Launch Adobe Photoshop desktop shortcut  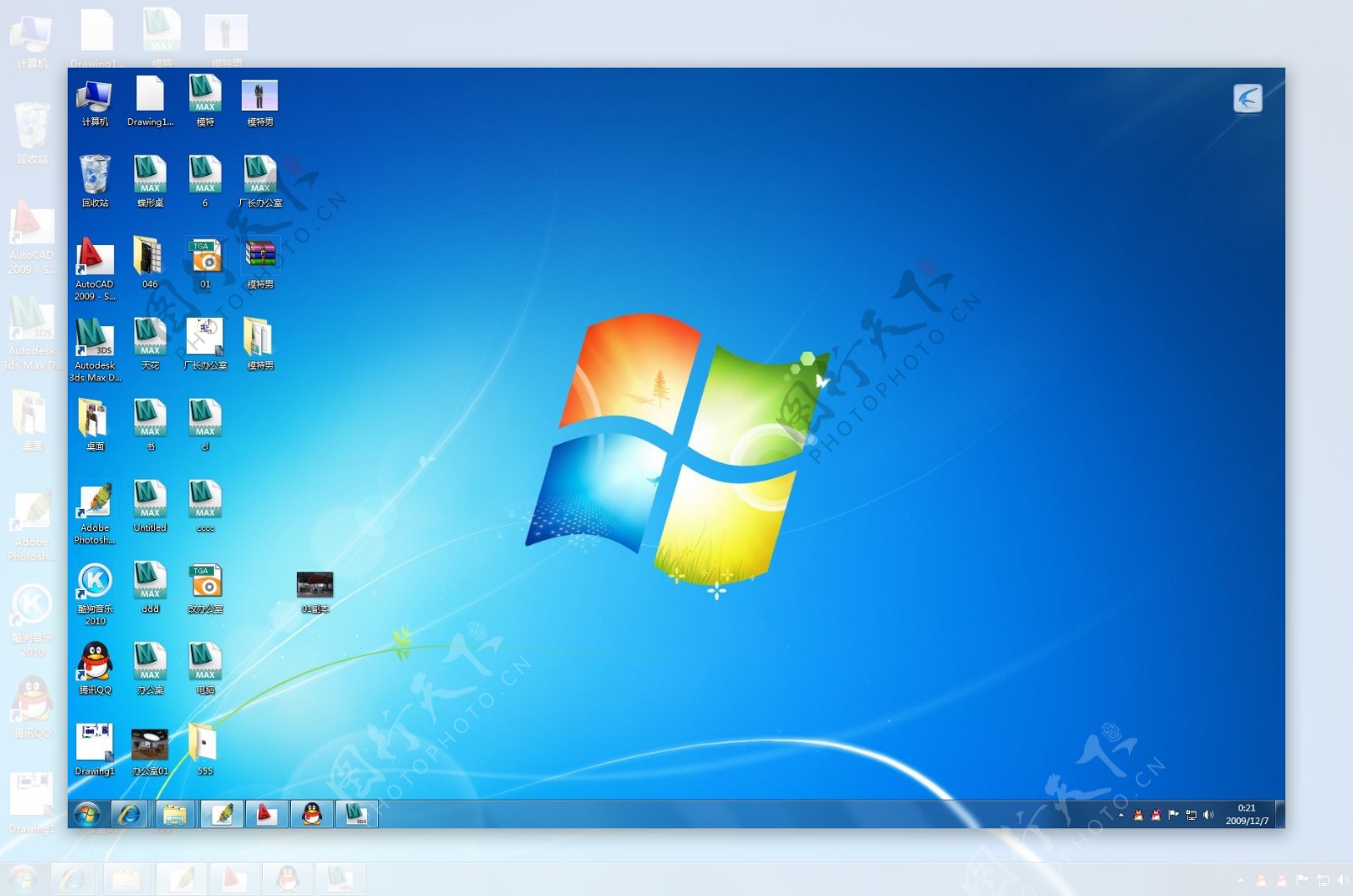tap(95, 512)
